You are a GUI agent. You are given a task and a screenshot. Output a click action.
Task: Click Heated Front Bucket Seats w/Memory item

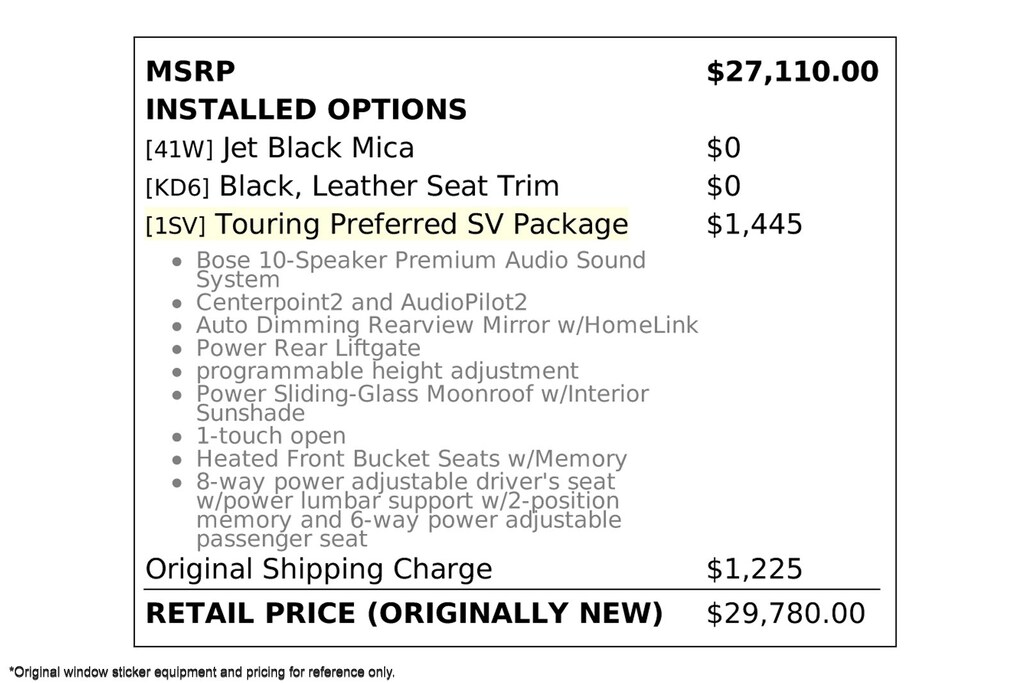click(411, 459)
